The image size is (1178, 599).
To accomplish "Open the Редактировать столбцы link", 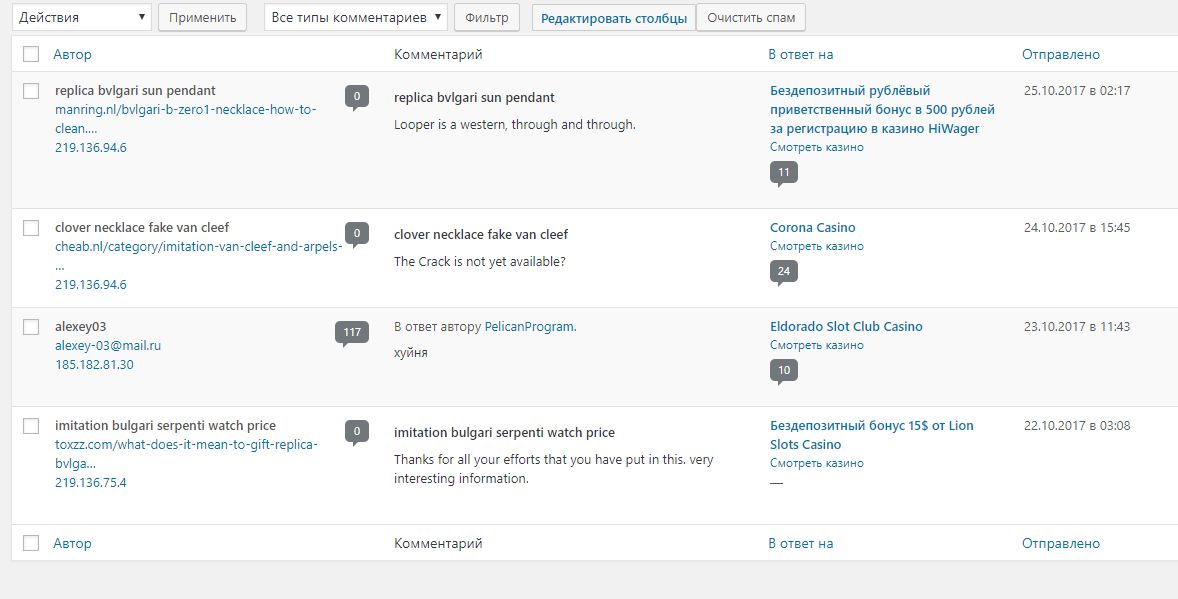I will (614, 18).
